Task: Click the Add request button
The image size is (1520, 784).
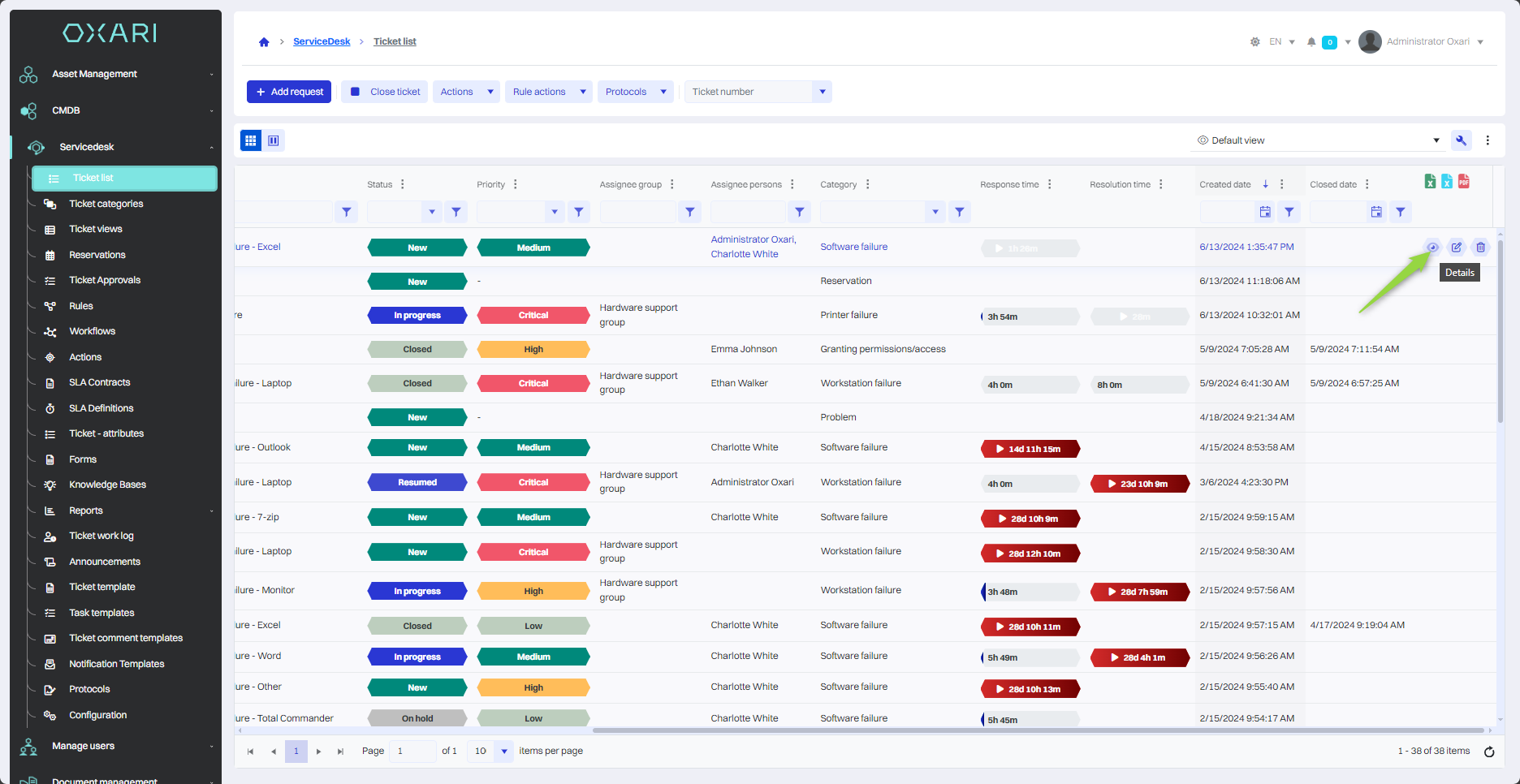Action: (289, 92)
